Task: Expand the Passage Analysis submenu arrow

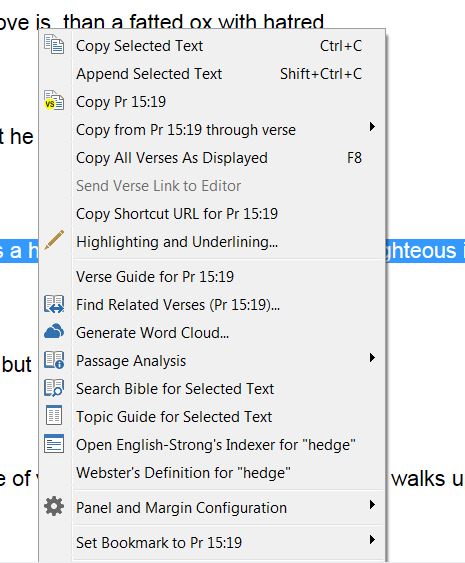Action: 372,358
